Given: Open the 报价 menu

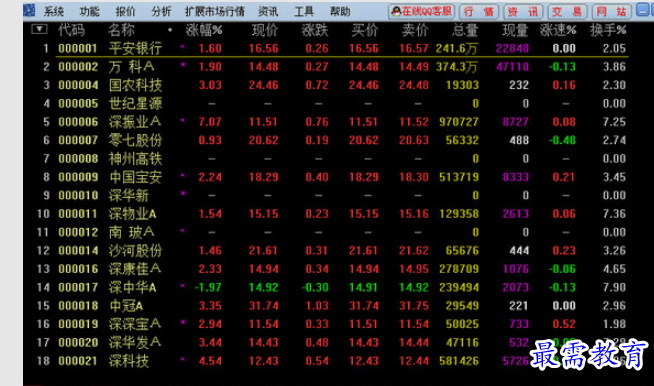Looking at the screenshot, I should coord(126,12).
